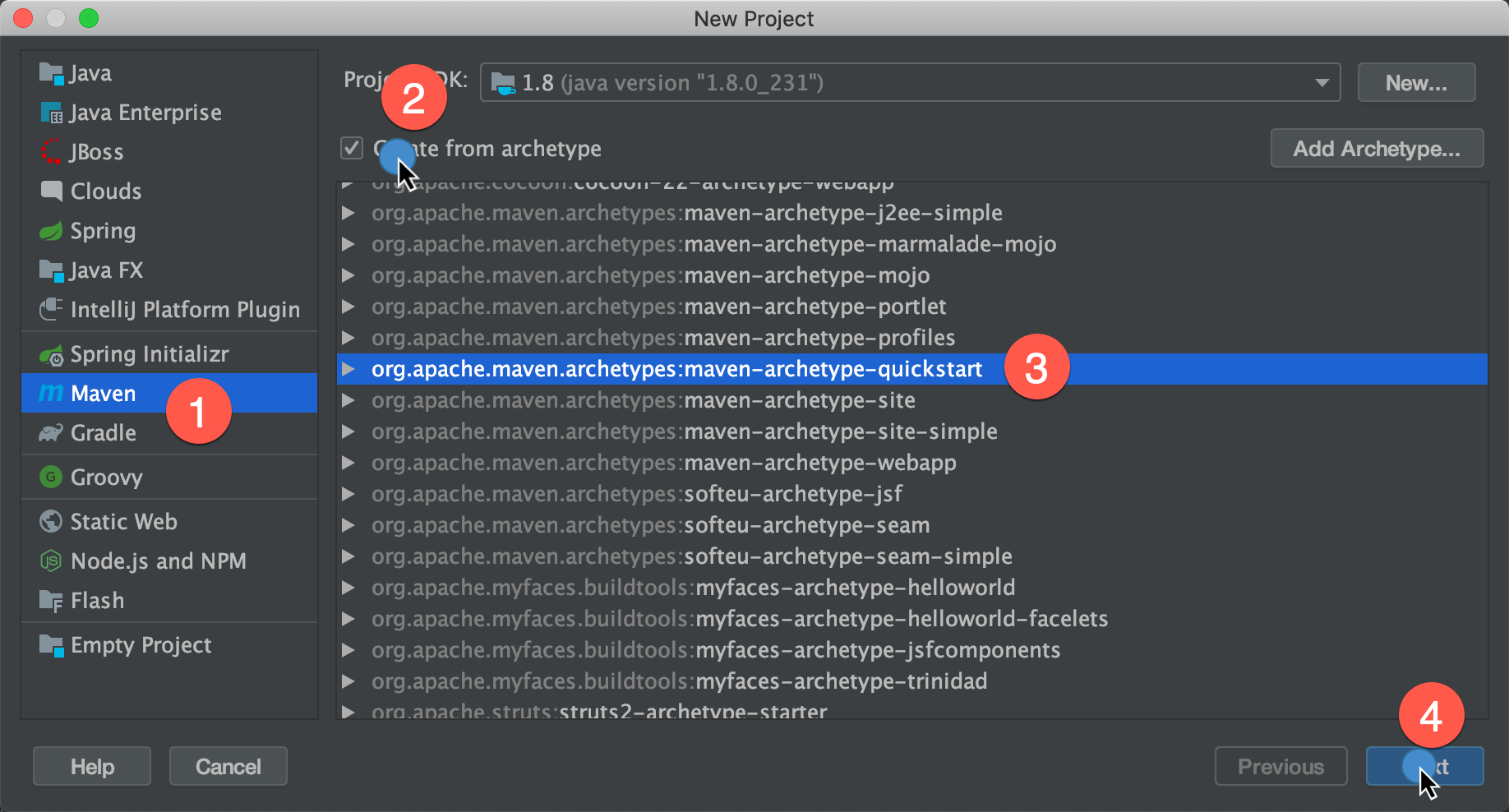Choose Node.js and NPM label
Viewport: 1509px width, 812px height.
coord(159,561)
